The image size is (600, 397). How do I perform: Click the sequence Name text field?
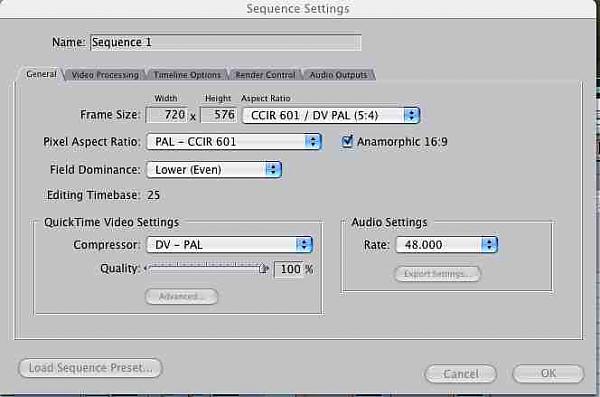point(225,42)
